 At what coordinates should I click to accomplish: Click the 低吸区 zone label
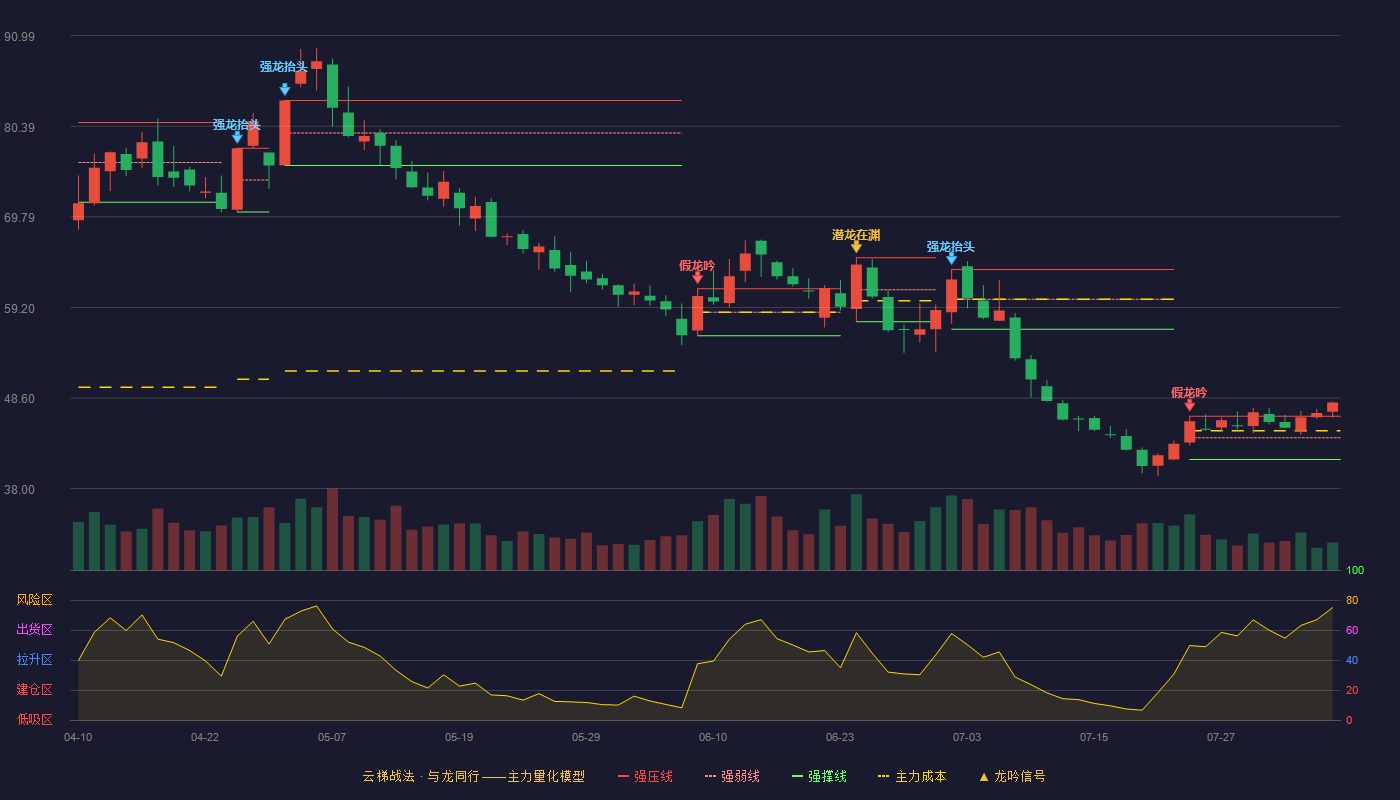pos(34,719)
